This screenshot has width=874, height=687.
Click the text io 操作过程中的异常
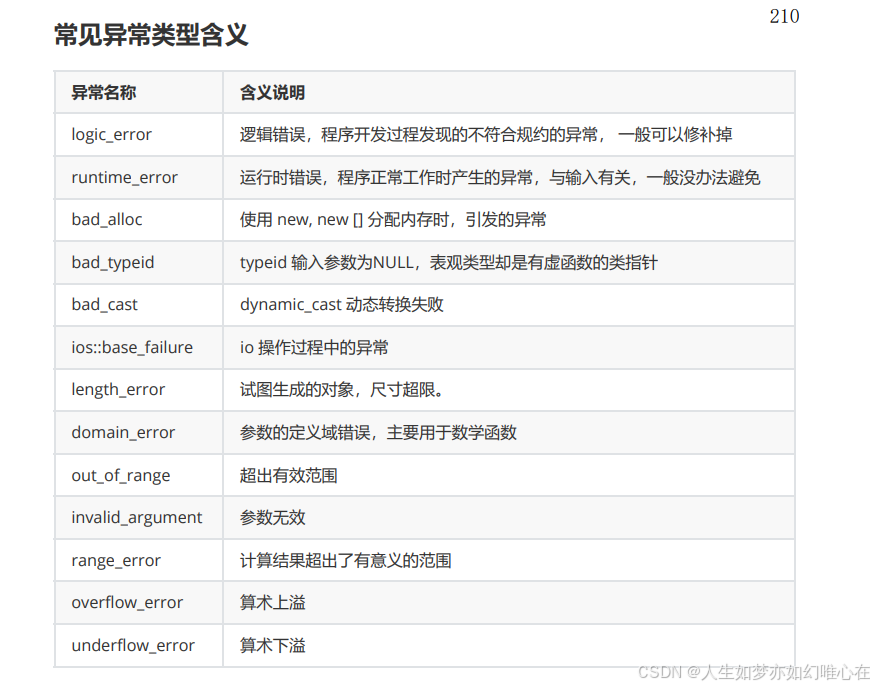[x=314, y=348]
